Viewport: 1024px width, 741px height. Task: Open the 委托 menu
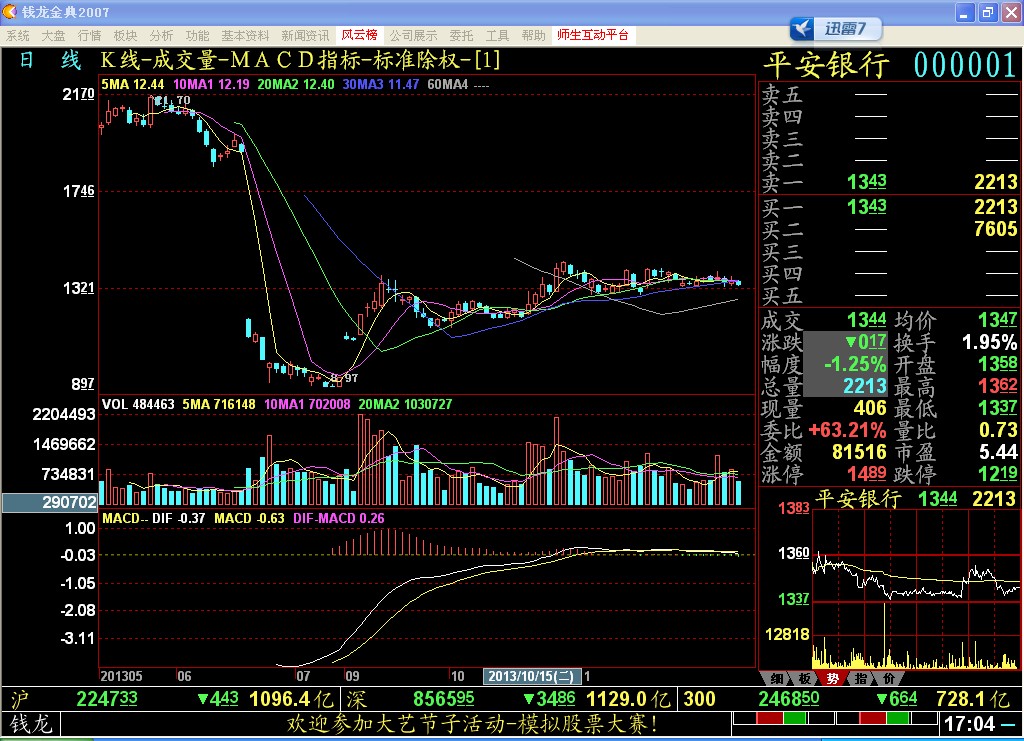(x=461, y=35)
